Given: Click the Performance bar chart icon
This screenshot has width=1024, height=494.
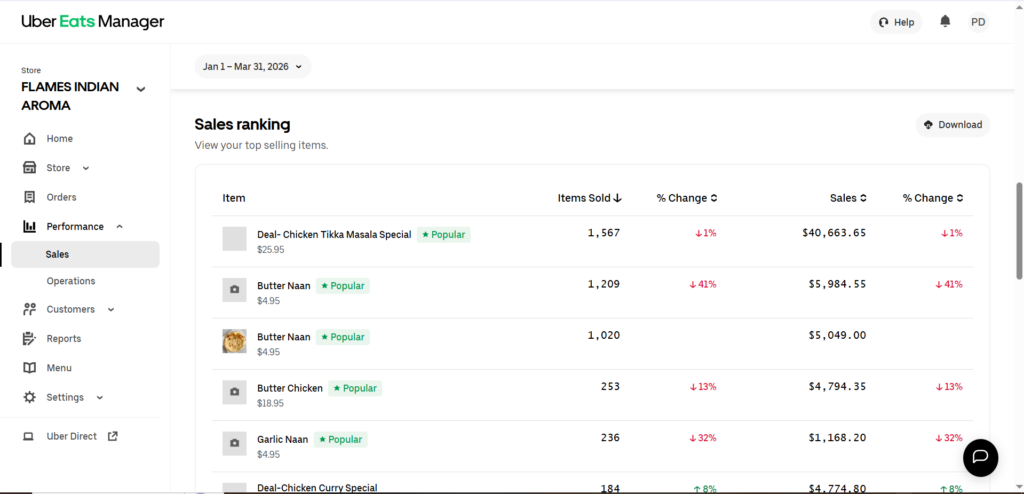Looking at the screenshot, I should tap(29, 227).
